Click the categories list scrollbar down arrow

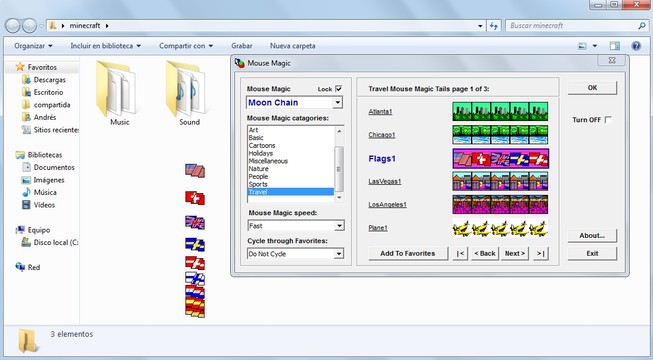[x=339, y=198]
